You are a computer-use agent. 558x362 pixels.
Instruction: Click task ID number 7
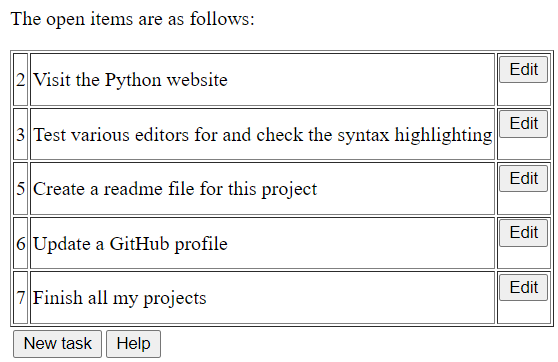(x=21, y=298)
